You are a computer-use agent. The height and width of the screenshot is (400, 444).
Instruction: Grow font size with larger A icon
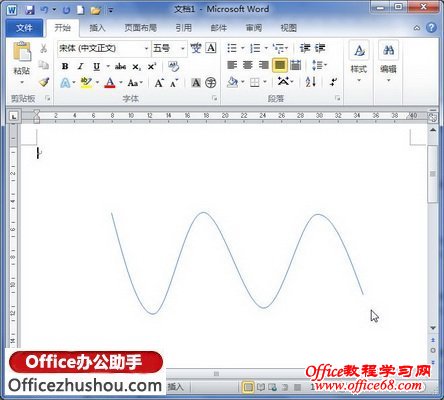point(159,83)
